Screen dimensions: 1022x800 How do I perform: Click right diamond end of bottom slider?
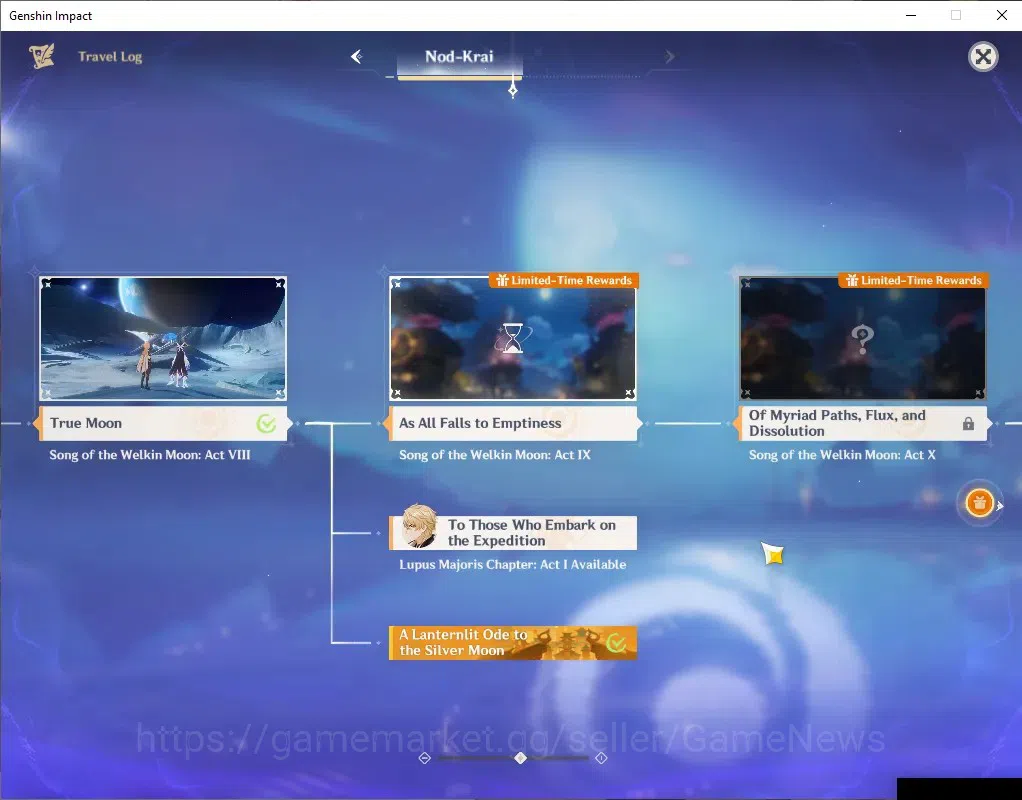coord(602,758)
